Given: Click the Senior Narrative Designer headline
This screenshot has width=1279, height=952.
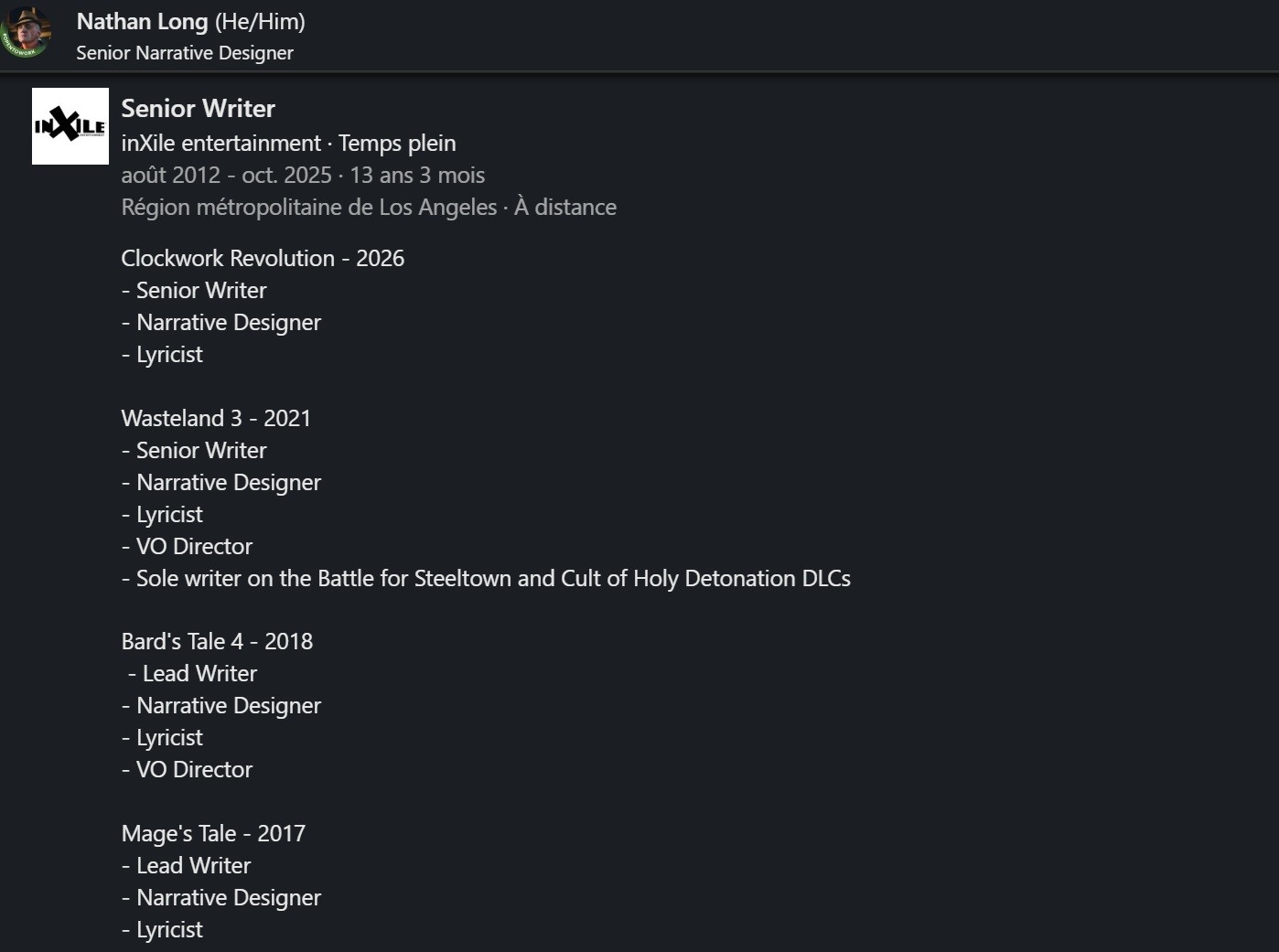Looking at the screenshot, I should pyautogui.click(x=185, y=53).
